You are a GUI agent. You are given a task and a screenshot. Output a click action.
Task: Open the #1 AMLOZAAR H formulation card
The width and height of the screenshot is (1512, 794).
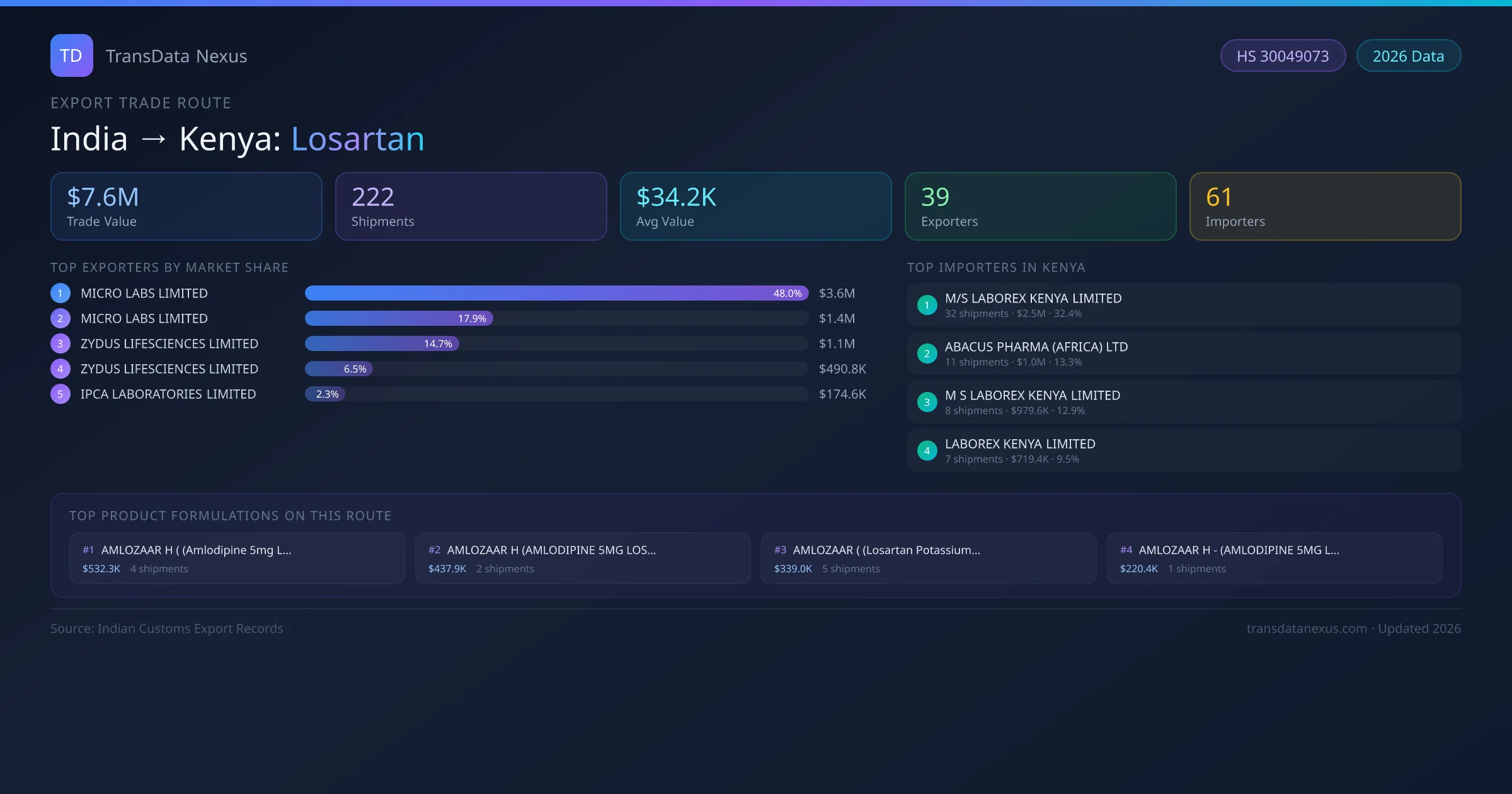click(237, 558)
